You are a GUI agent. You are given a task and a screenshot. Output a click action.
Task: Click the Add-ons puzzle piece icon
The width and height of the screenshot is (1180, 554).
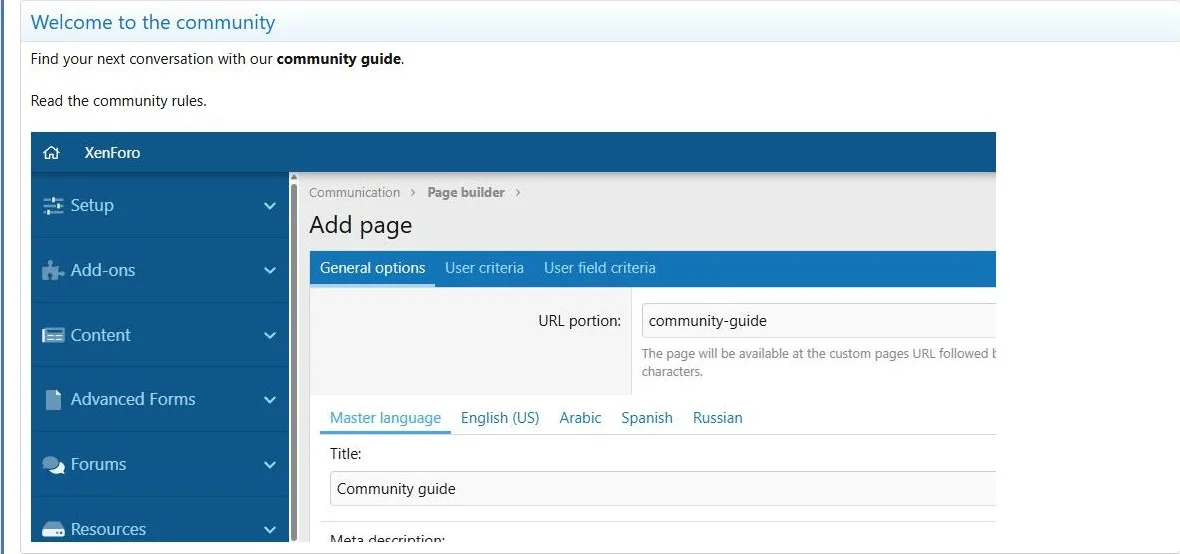pos(53,270)
